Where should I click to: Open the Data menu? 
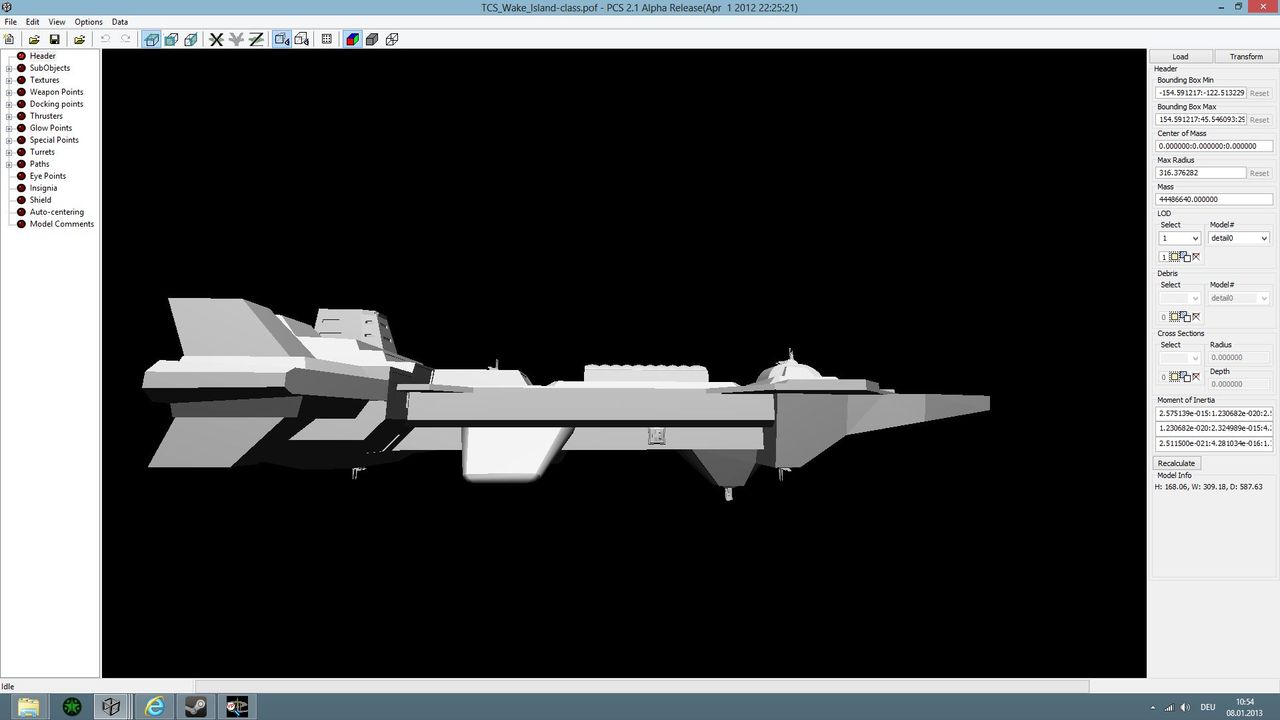click(119, 22)
